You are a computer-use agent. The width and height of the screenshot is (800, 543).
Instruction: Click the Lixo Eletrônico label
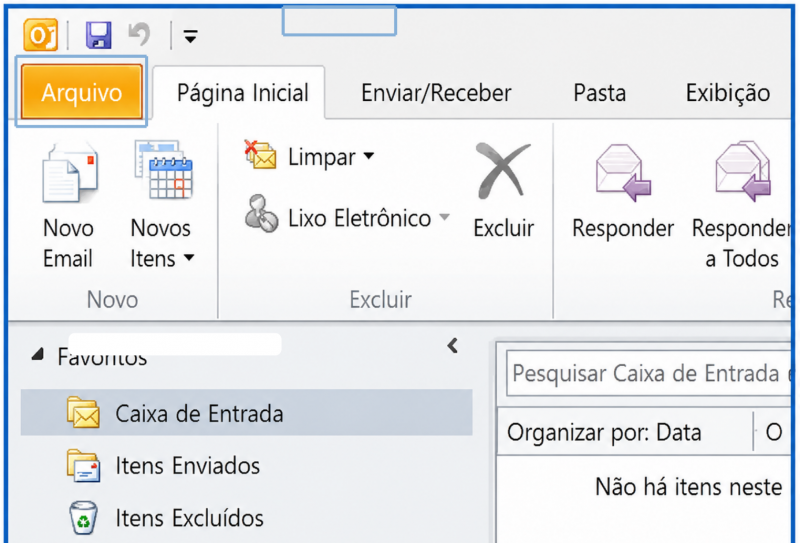360,218
